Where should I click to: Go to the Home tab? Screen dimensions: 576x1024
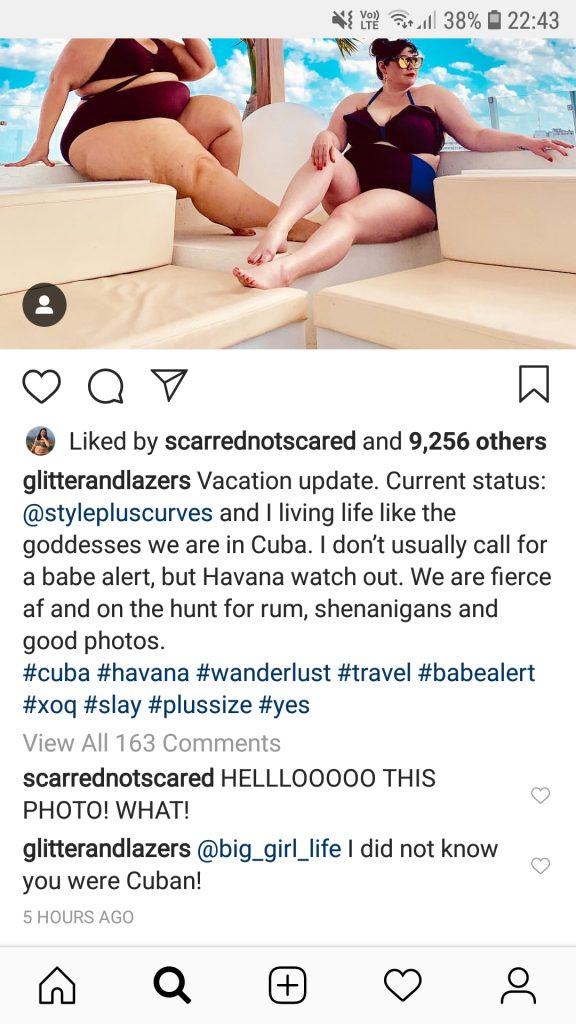point(57,985)
